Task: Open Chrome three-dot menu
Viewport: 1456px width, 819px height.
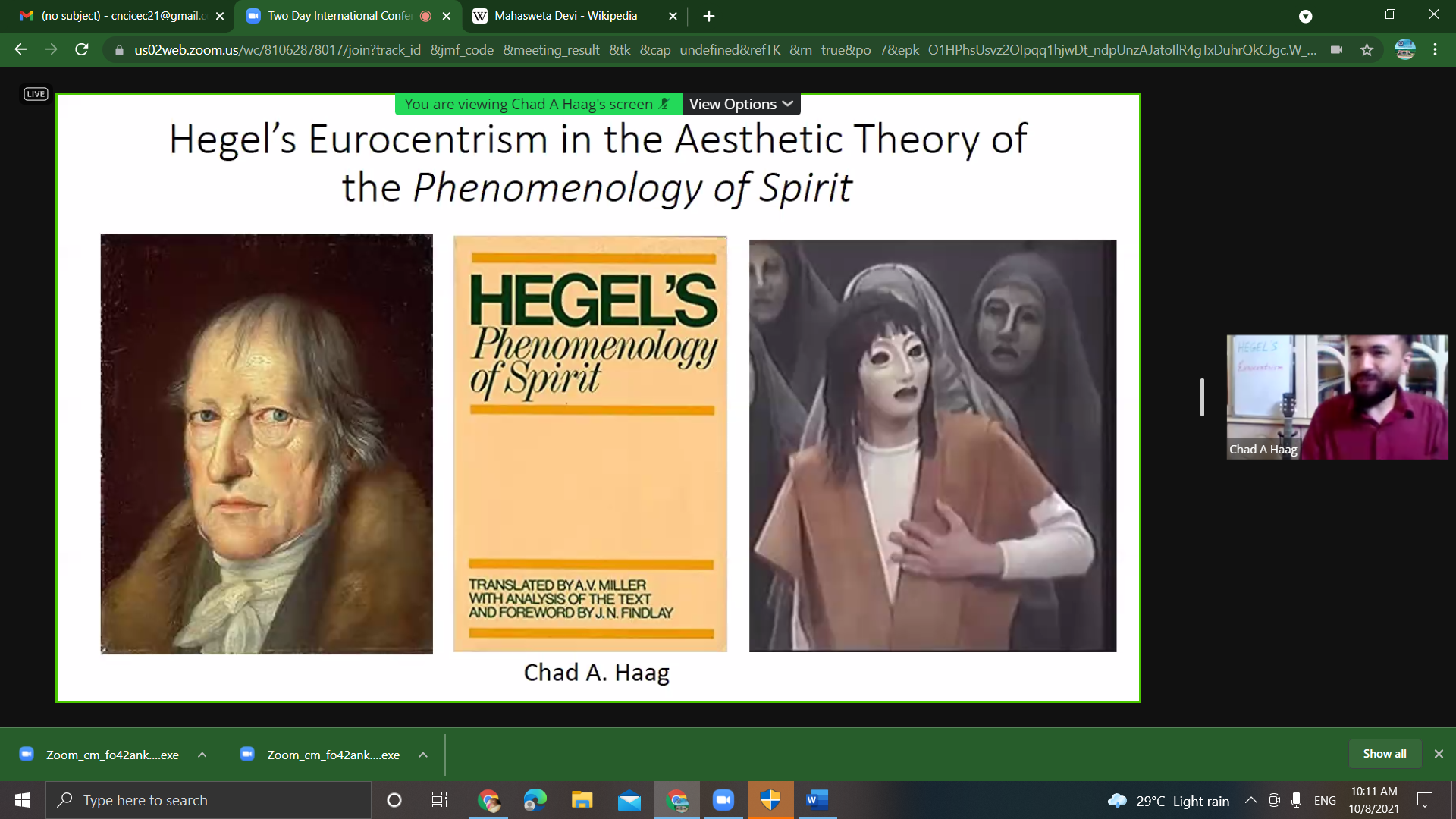Action: tap(1435, 50)
